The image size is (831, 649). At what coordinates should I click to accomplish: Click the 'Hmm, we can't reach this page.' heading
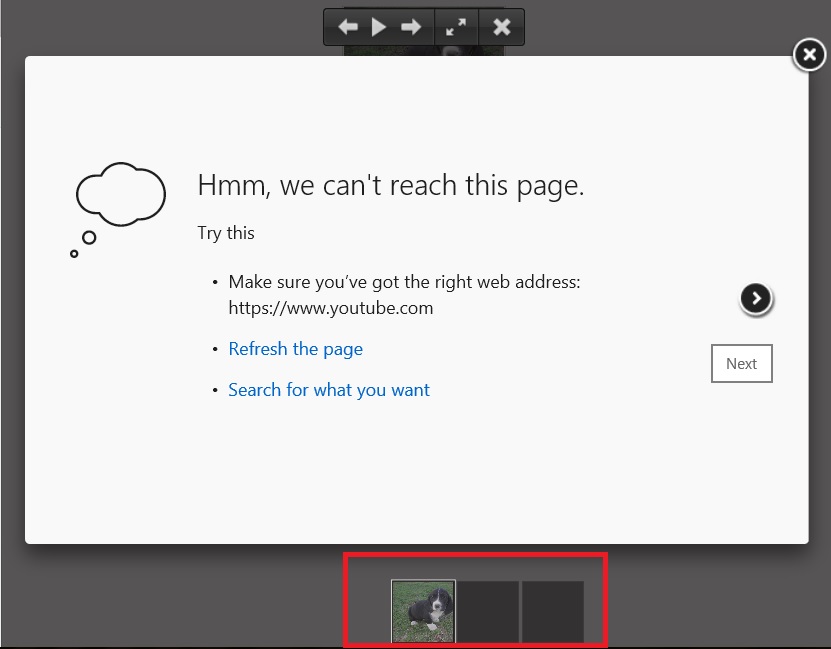(391, 185)
